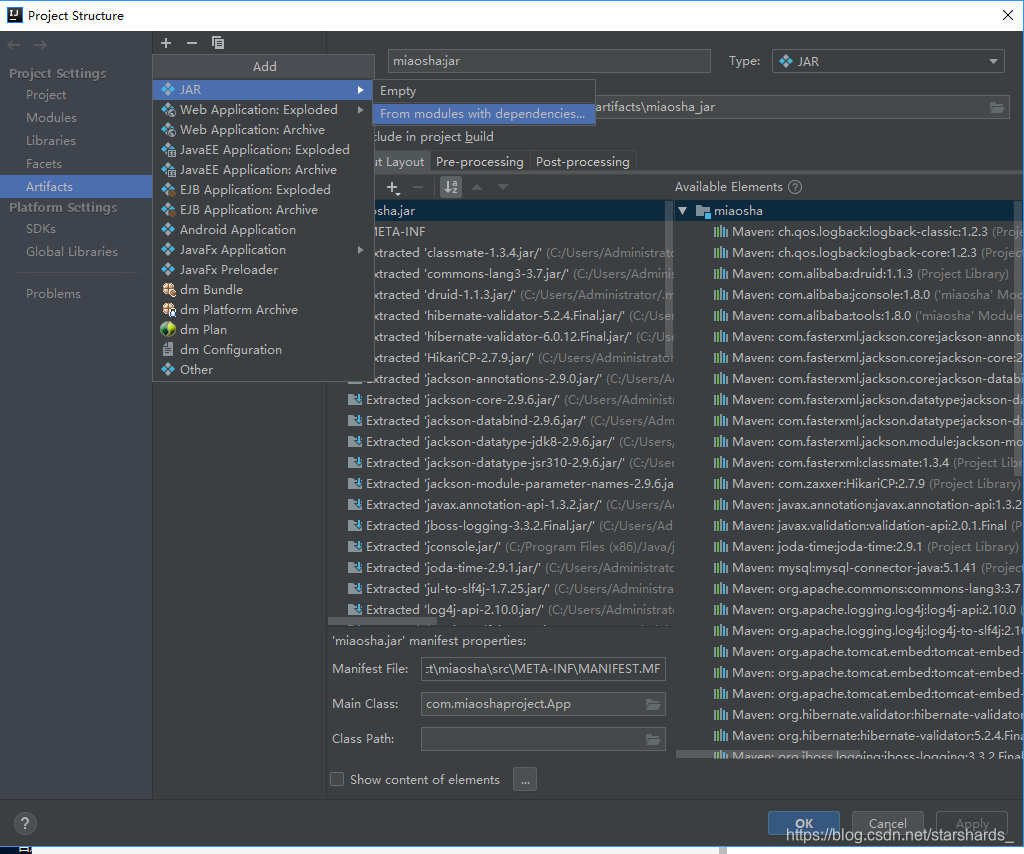Choose dm Bundle in the Add menu
1024x854 pixels.
click(x=263, y=290)
